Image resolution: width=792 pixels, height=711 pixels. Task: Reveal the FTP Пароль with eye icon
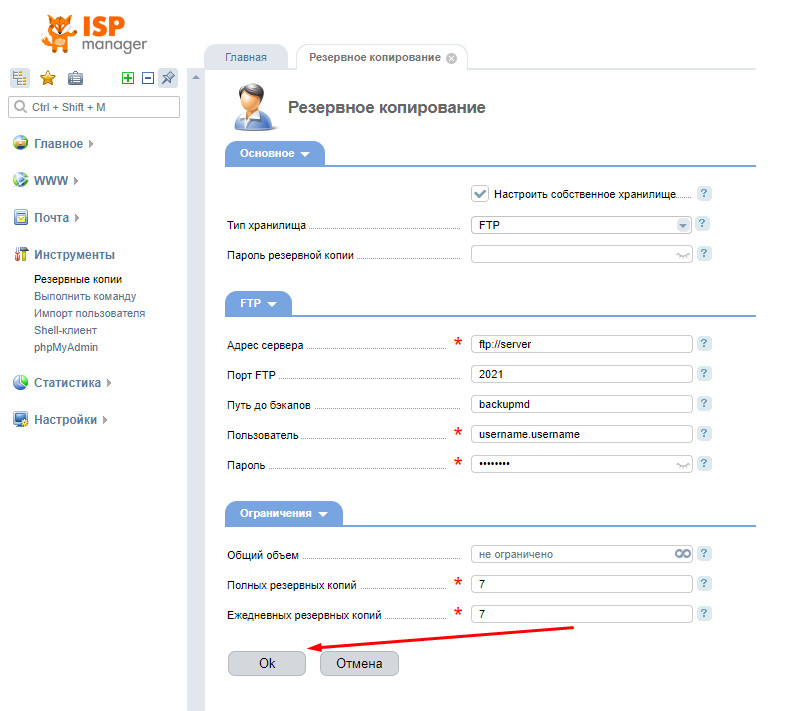pyautogui.click(x=683, y=465)
